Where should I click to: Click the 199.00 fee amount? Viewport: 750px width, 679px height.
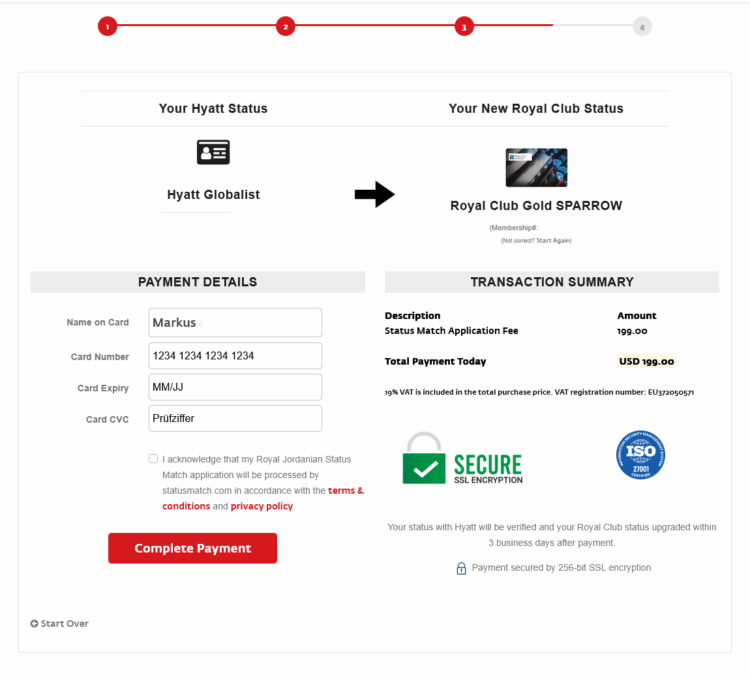[632, 331]
